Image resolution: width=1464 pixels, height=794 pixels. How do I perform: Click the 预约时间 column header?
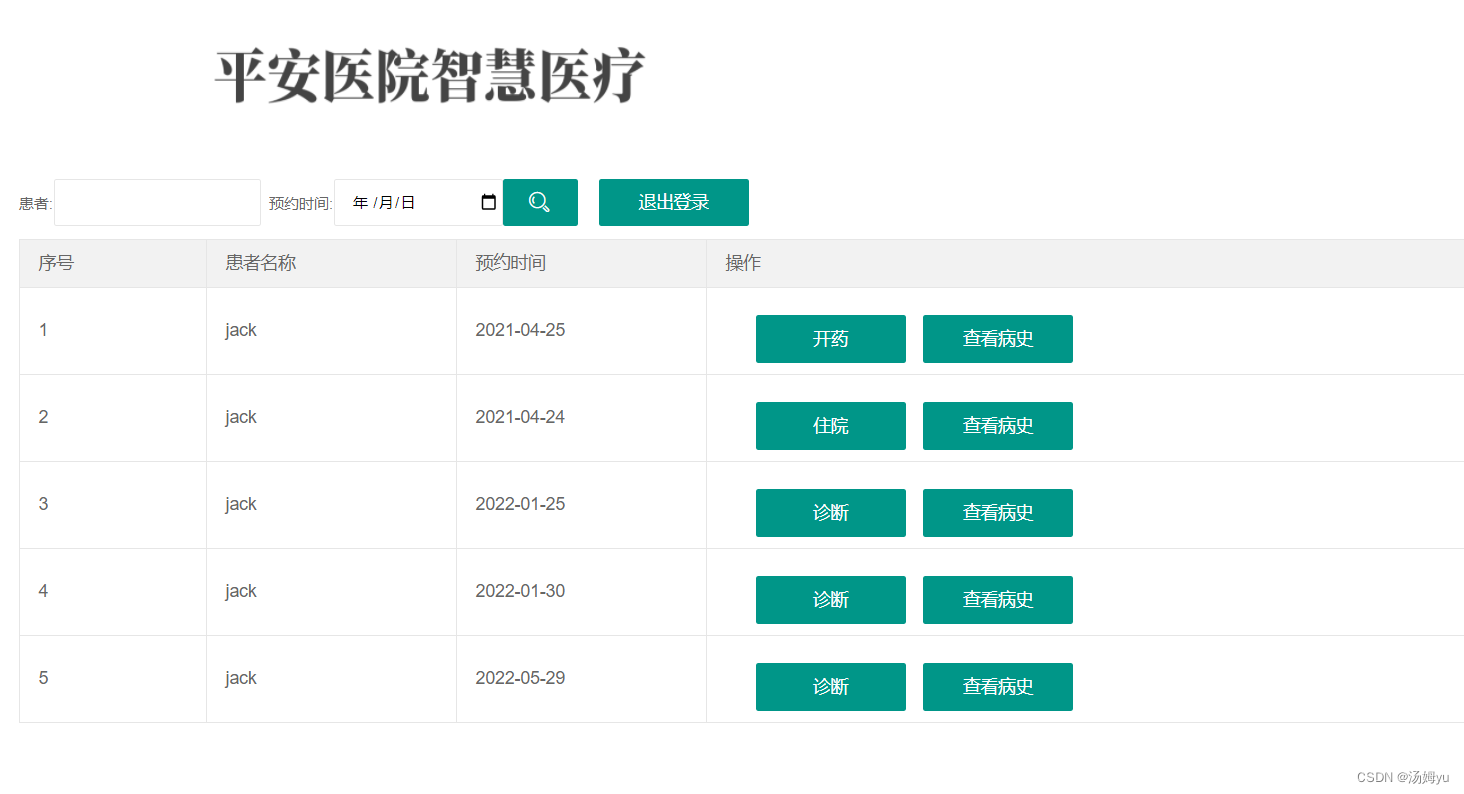tap(510, 262)
